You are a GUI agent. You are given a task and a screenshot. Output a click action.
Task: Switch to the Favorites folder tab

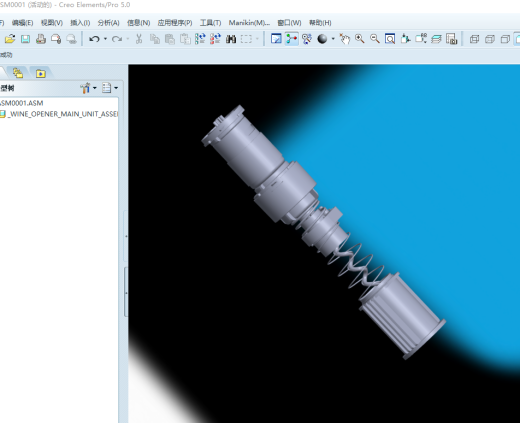click(41, 73)
